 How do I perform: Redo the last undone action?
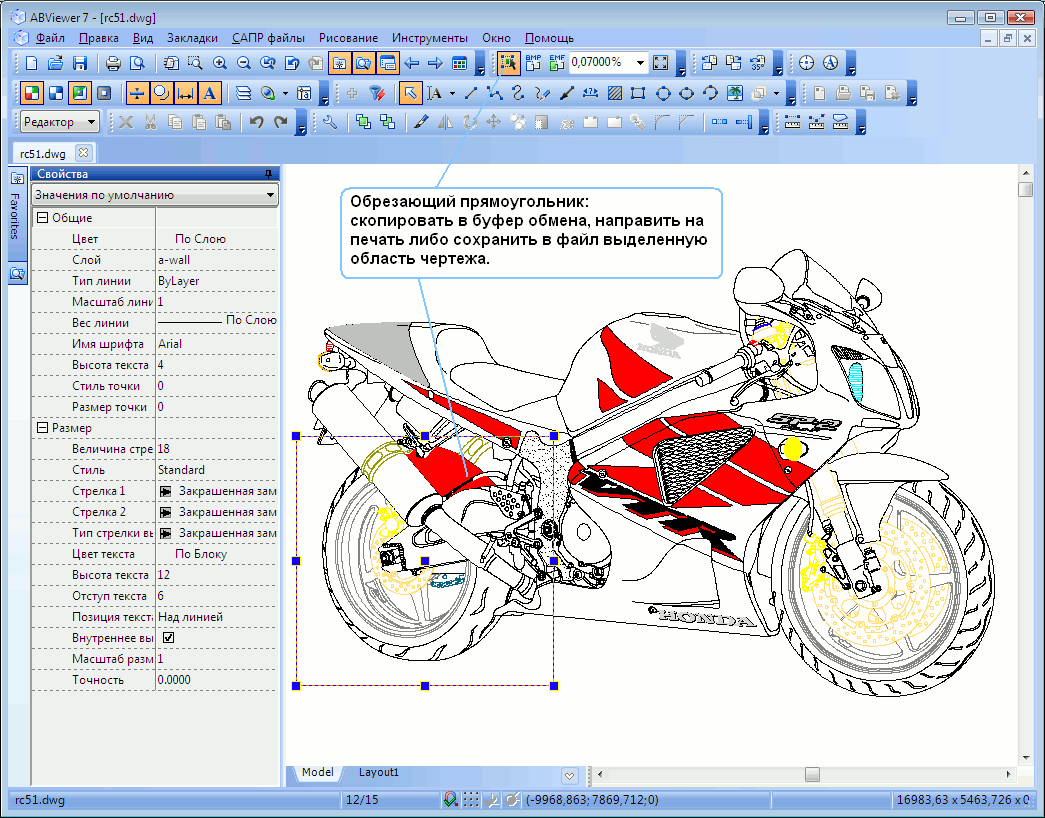click(x=281, y=122)
